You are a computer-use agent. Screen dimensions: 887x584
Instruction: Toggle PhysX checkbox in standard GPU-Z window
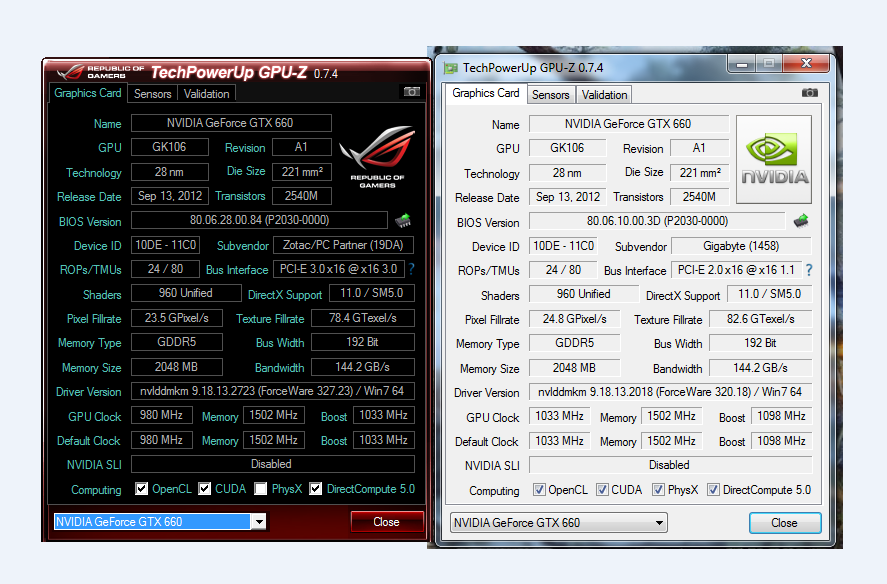[x=658, y=489]
